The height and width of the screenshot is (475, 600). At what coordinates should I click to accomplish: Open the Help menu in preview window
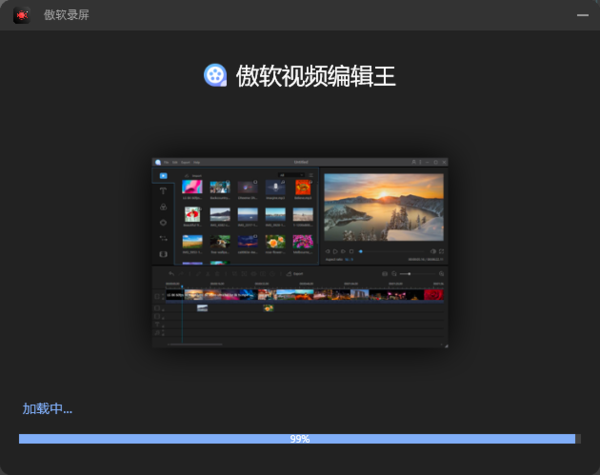point(197,162)
